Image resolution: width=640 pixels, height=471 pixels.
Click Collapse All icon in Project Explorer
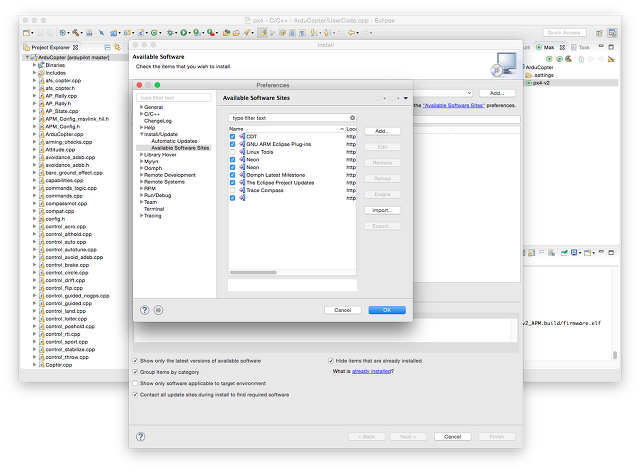click(x=107, y=47)
